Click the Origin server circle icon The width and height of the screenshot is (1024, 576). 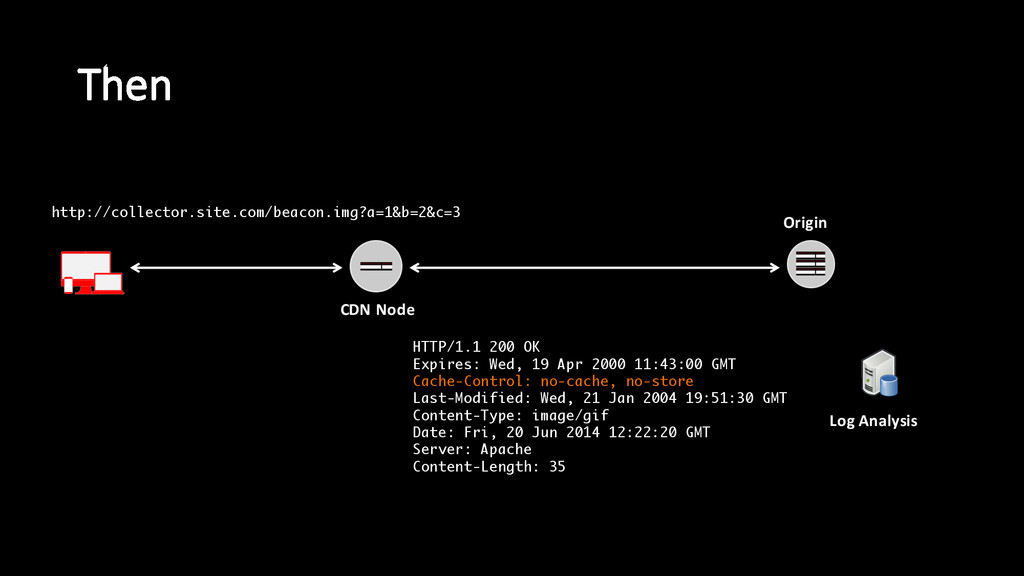(x=811, y=264)
